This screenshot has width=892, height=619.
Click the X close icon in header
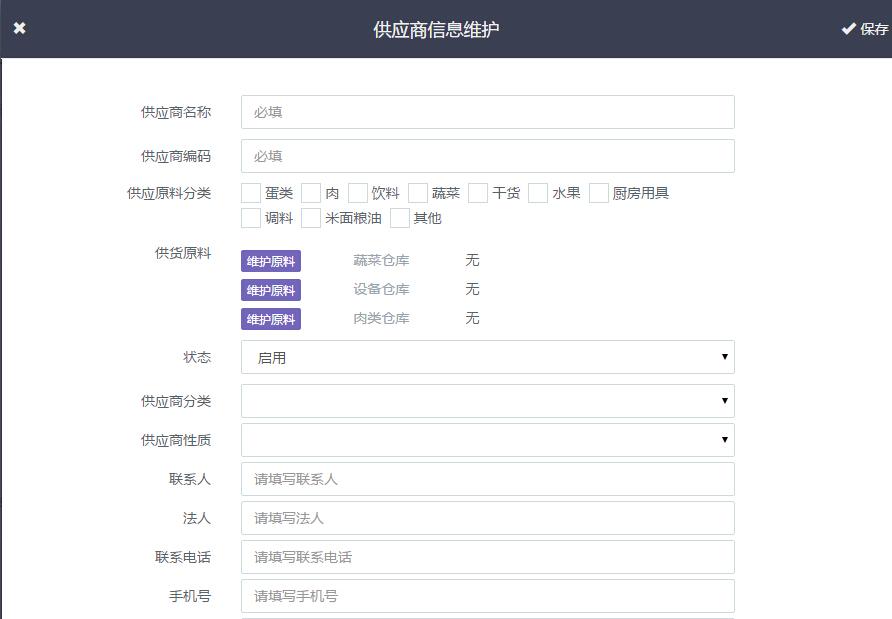[x=19, y=28]
